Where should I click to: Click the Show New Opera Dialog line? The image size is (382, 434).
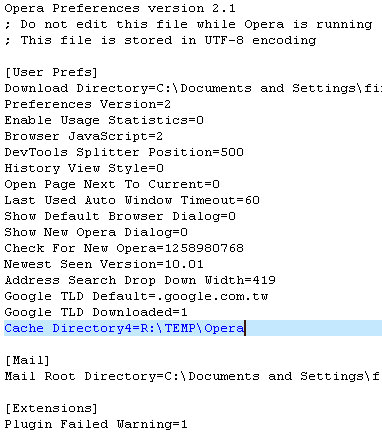pyautogui.click(x=96, y=232)
